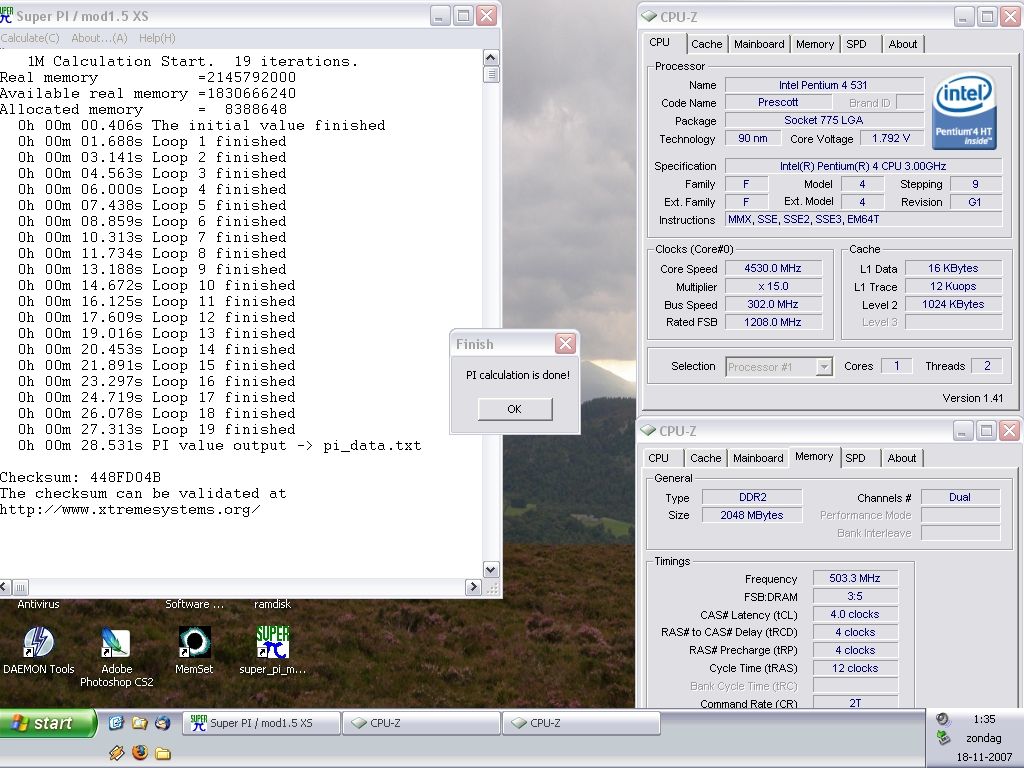Click the http://www.xtremesystems.org/ text
Screen dimensions: 1024x768
point(130,509)
